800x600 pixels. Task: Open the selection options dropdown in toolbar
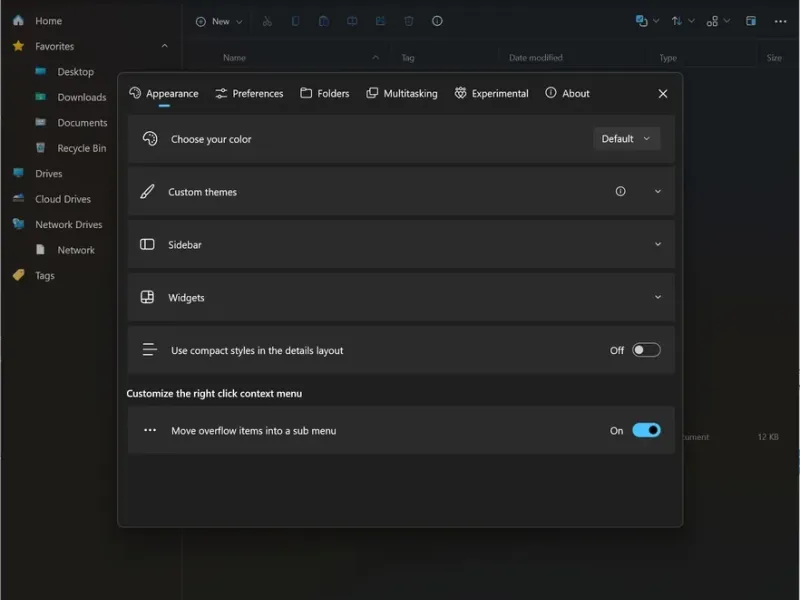(647, 21)
